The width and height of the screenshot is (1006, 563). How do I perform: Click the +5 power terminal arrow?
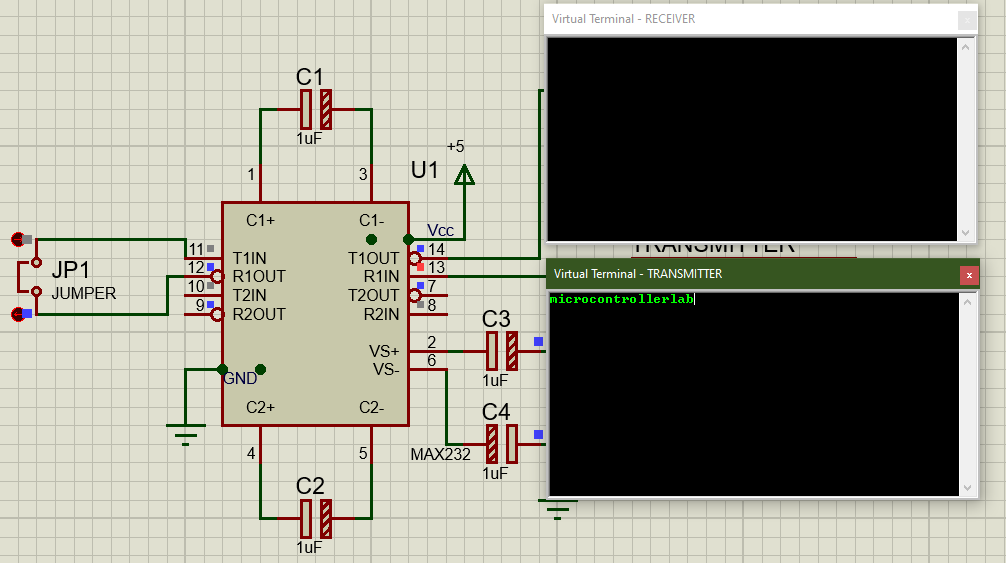click(463, 176)
